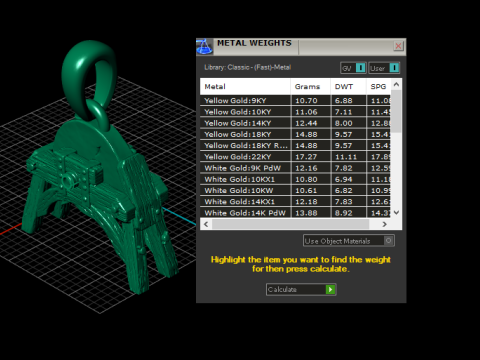Image resolution: width=480 pixels, height=360 pixels.
Task: Click the Metal Weights scale icon
Action: click(204, 46)
